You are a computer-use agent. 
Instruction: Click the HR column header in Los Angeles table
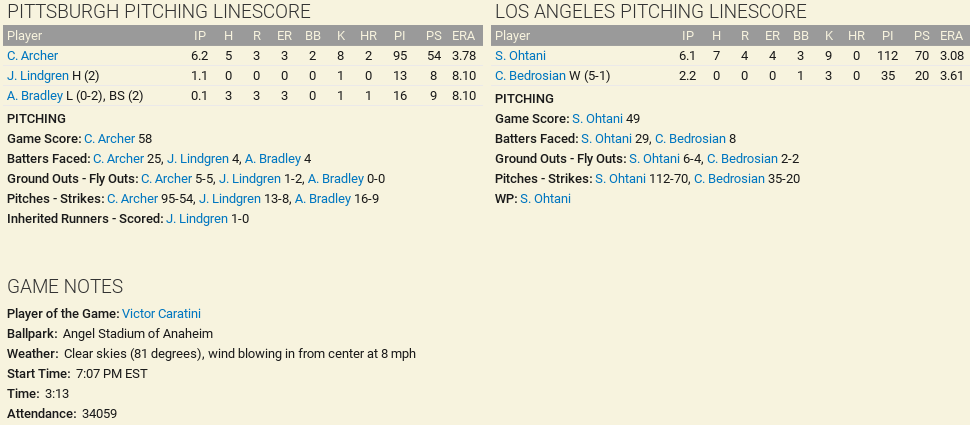point(856,35)
